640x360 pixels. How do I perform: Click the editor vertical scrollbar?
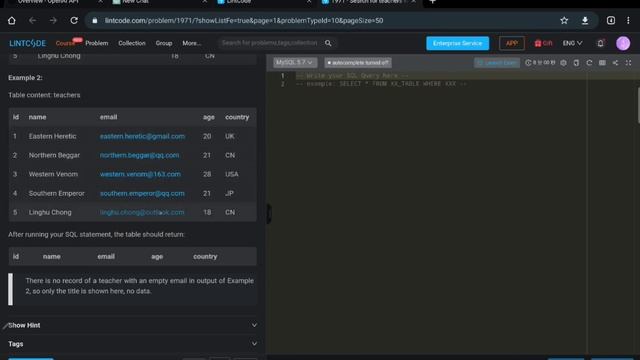638,105
